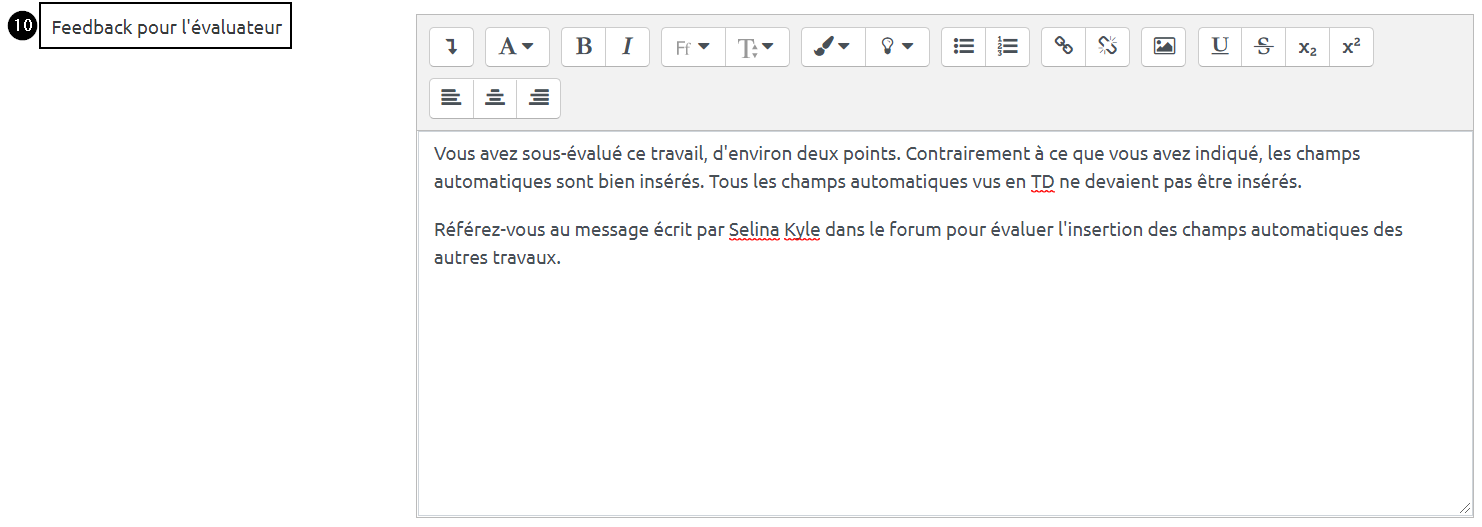This screenshot has height=527, width=1482.
Task: Toggle bold formatting
Action: [x=584, y=47]
